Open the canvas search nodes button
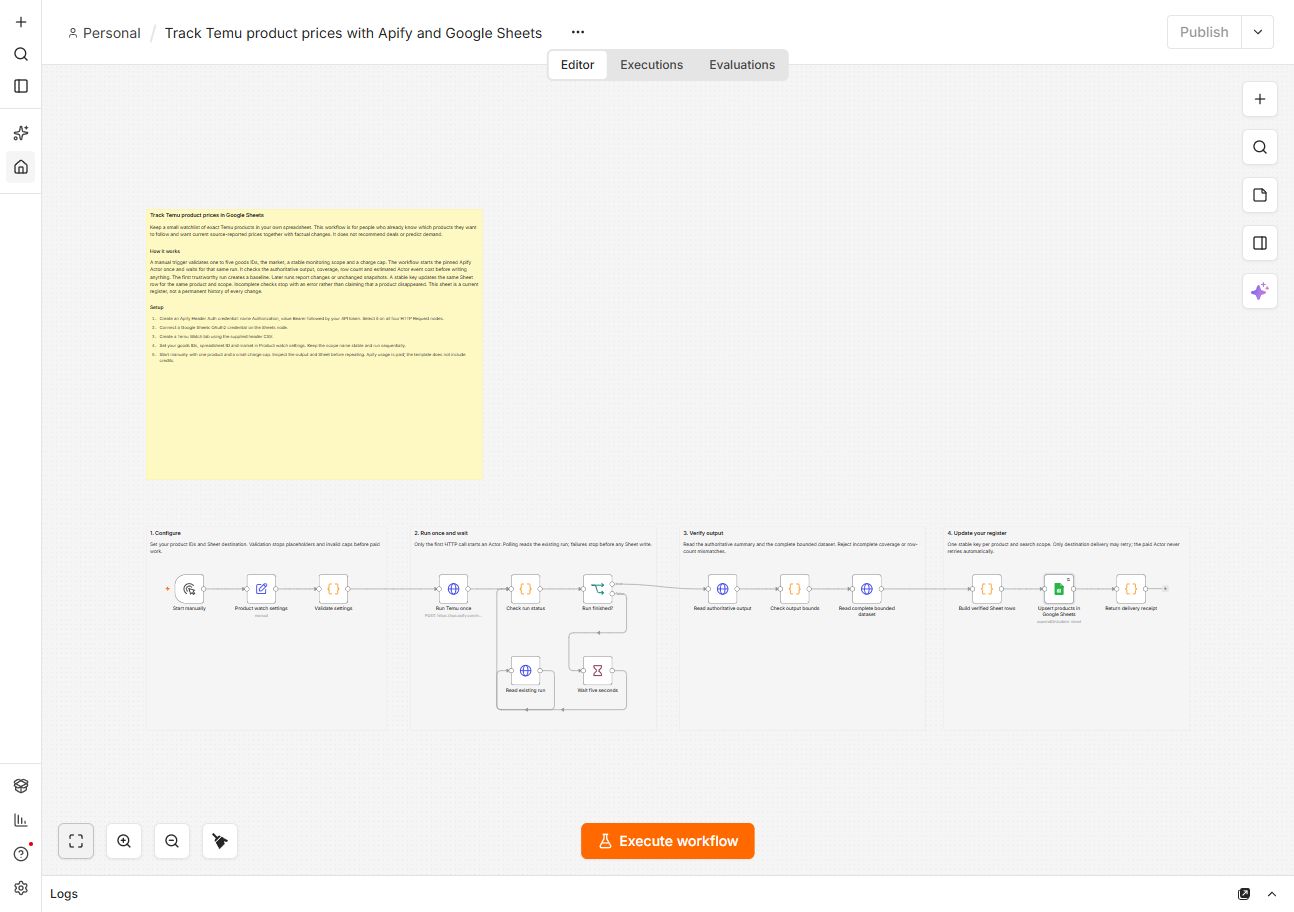 1260,147
